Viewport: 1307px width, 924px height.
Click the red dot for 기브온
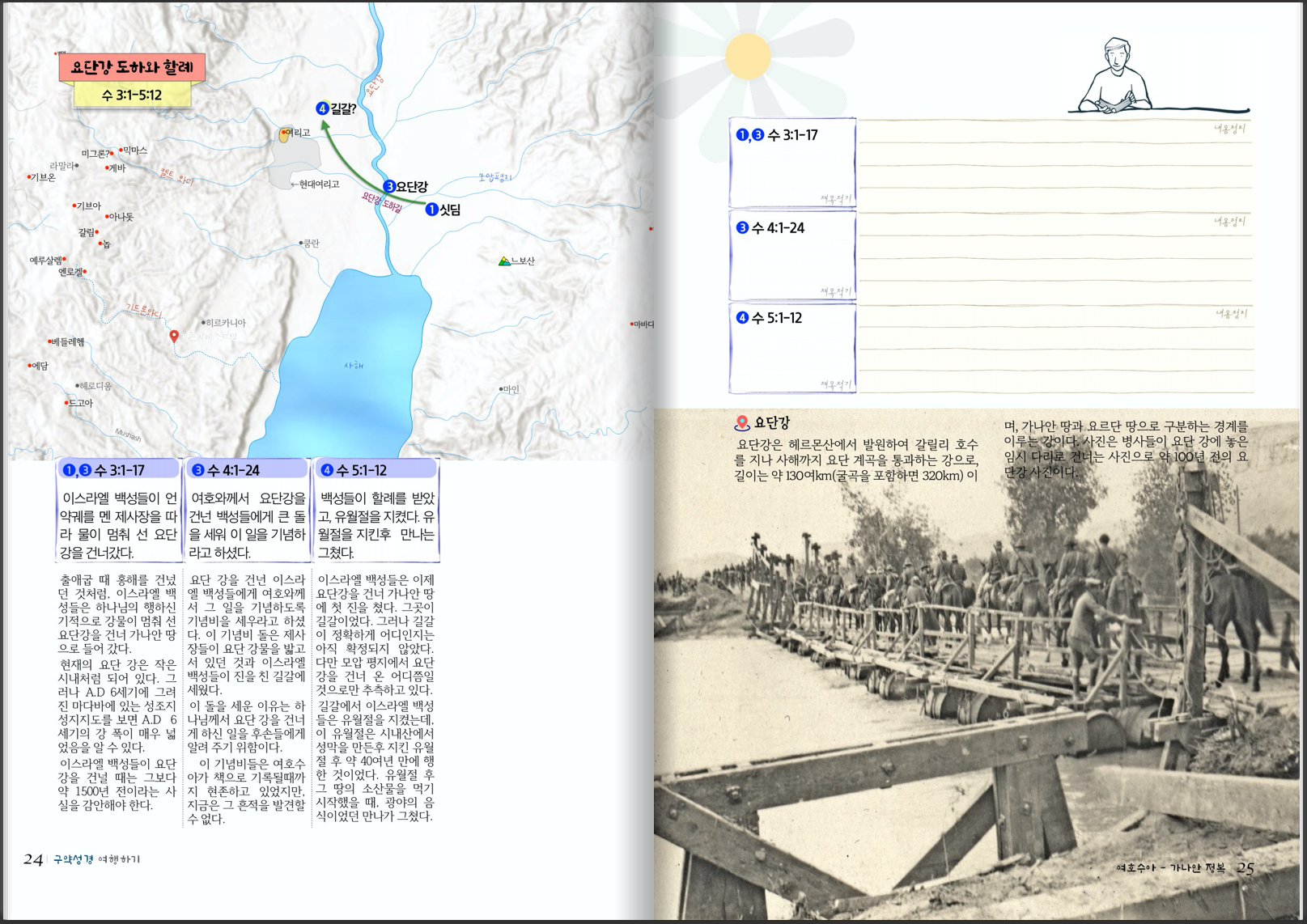point(29,177)
